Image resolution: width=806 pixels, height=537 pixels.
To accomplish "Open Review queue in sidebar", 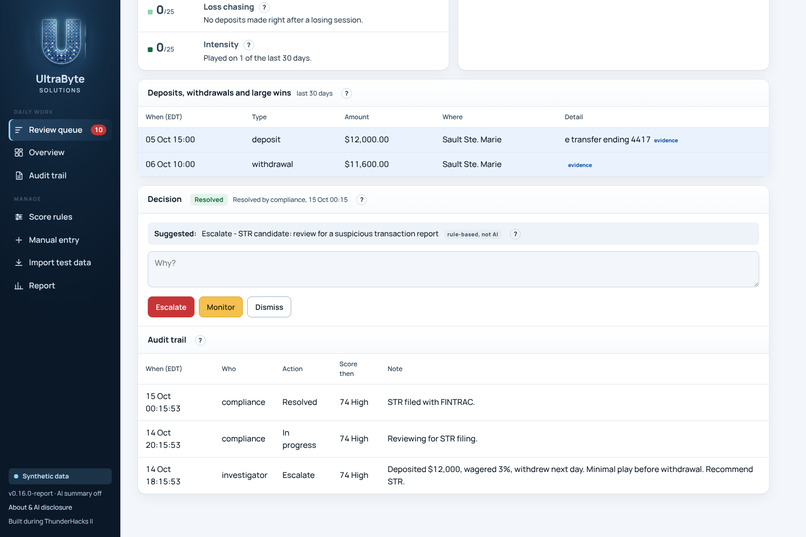I will tap(60, 130).
